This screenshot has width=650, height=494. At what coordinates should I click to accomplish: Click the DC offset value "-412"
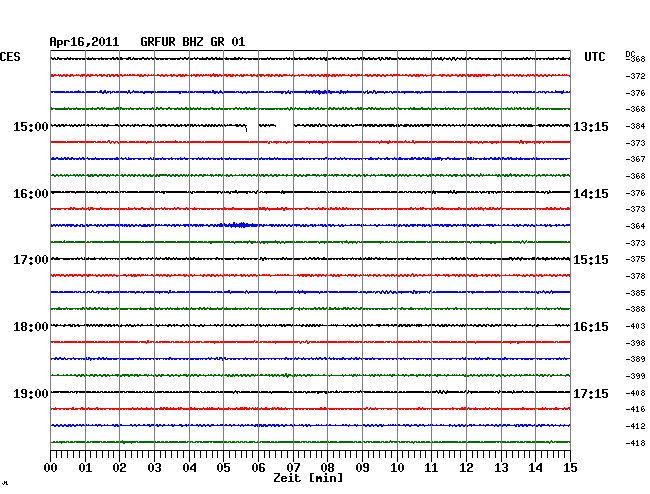click(635, 426)
